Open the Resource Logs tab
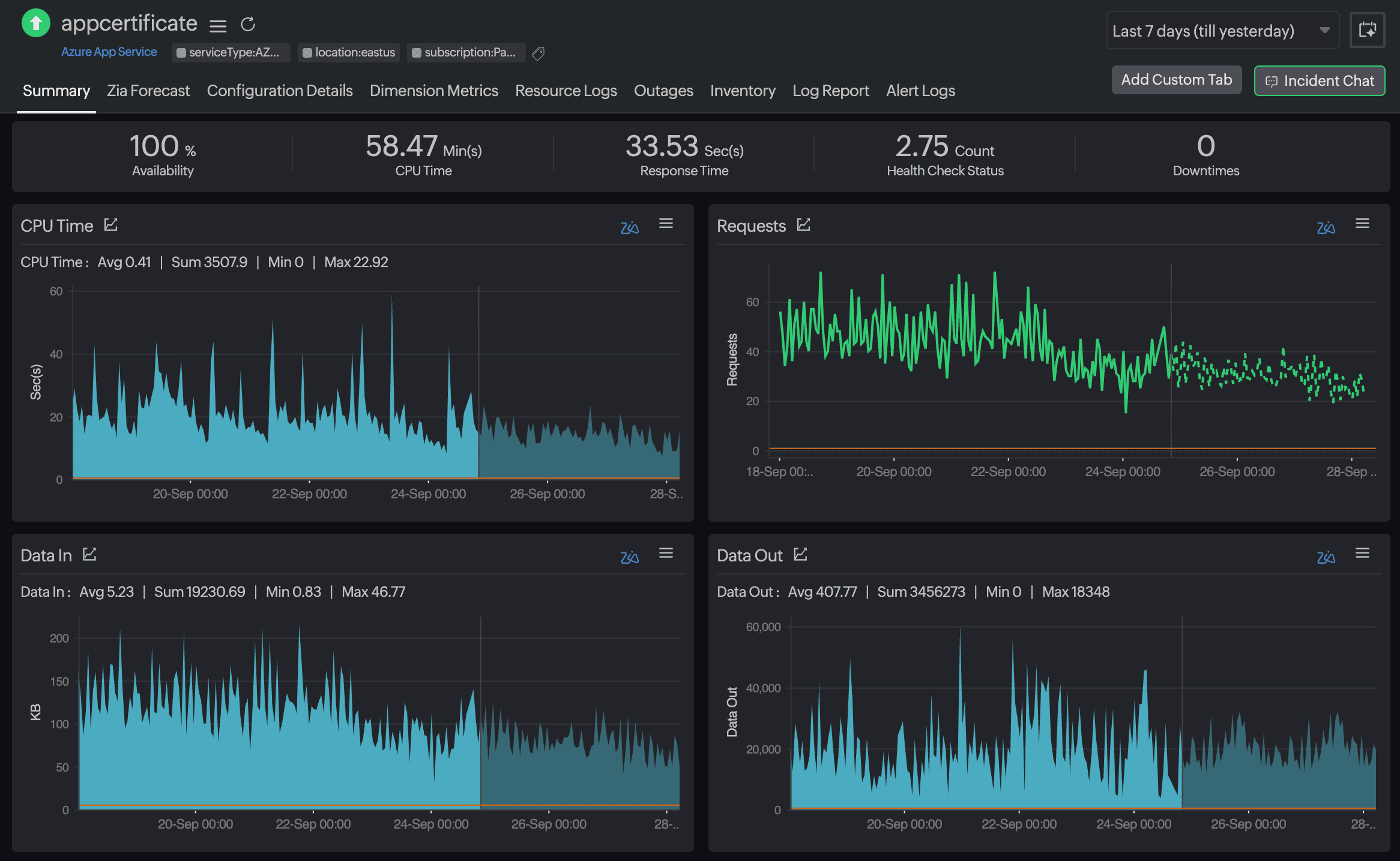The width and height of the screenshot is (1400, 861). 566,91
